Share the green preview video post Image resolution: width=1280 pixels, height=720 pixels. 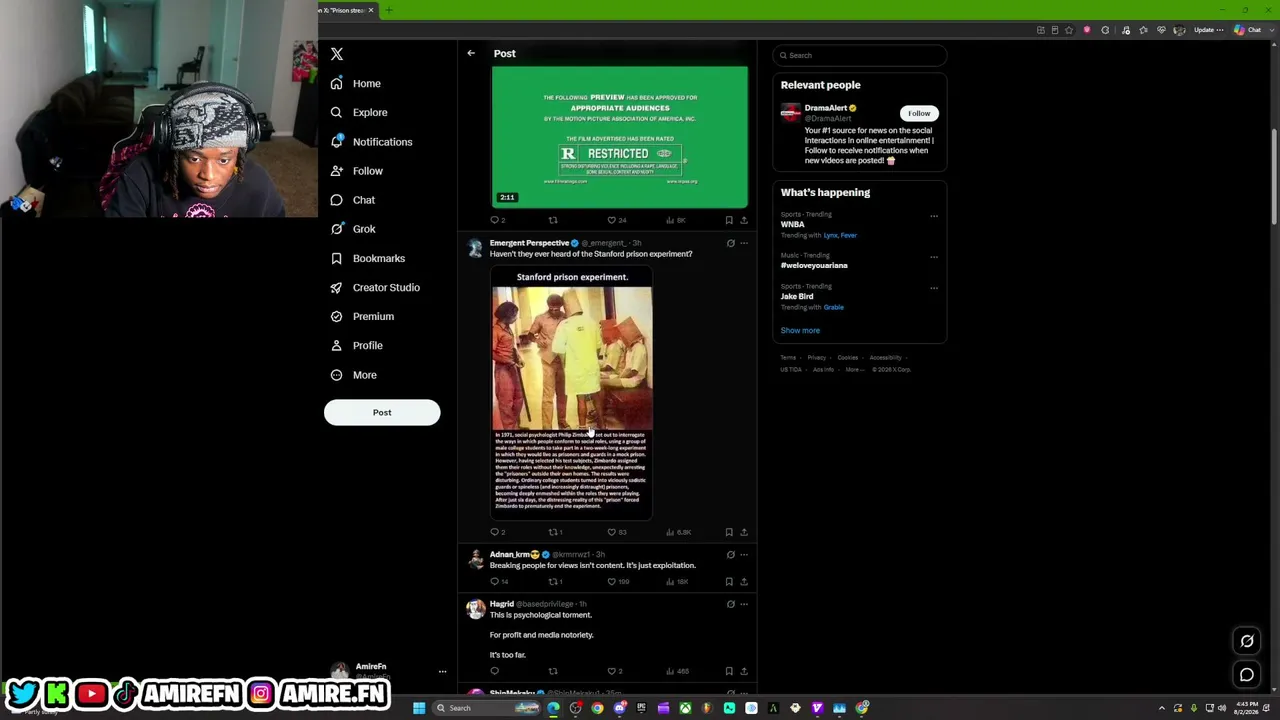[x=744, y=220]
